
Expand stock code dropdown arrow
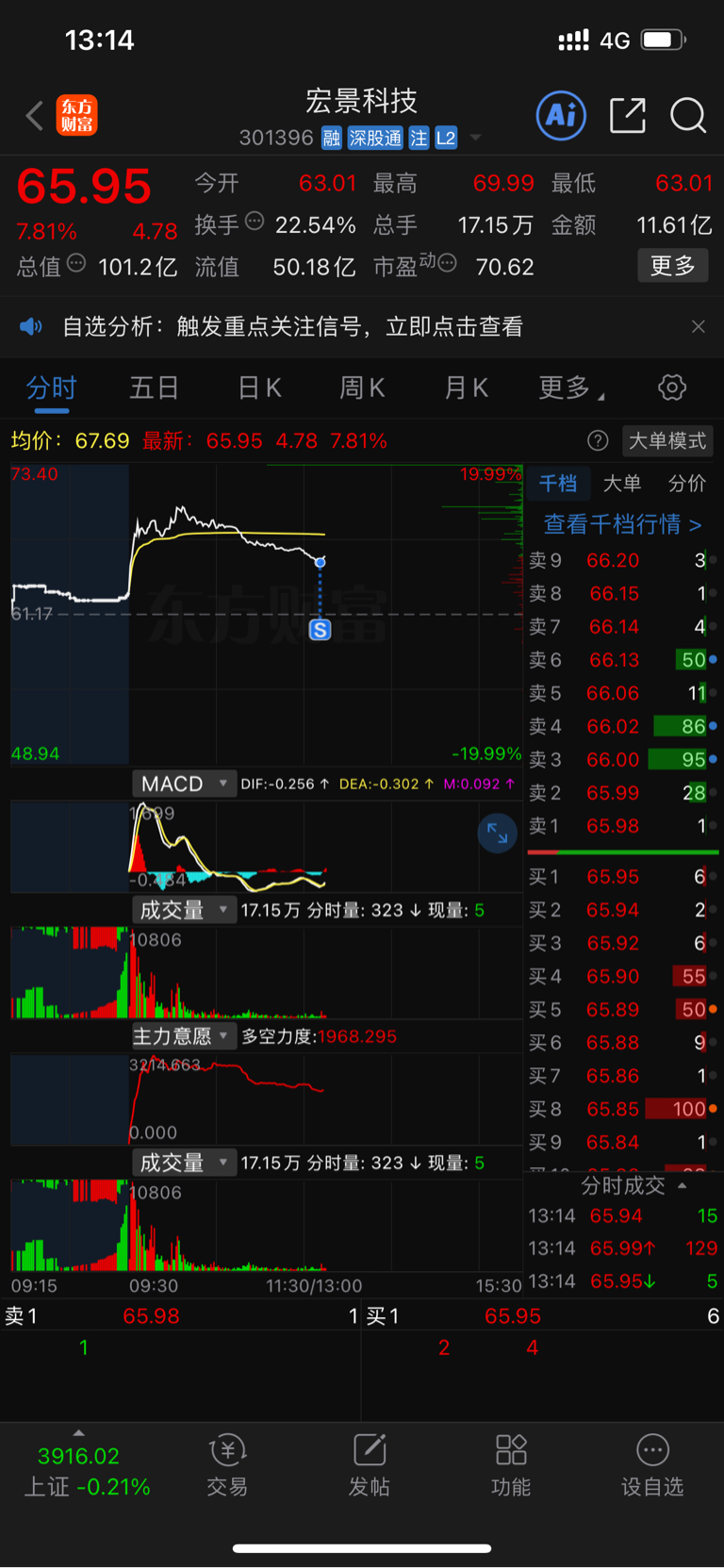point(475,138)
